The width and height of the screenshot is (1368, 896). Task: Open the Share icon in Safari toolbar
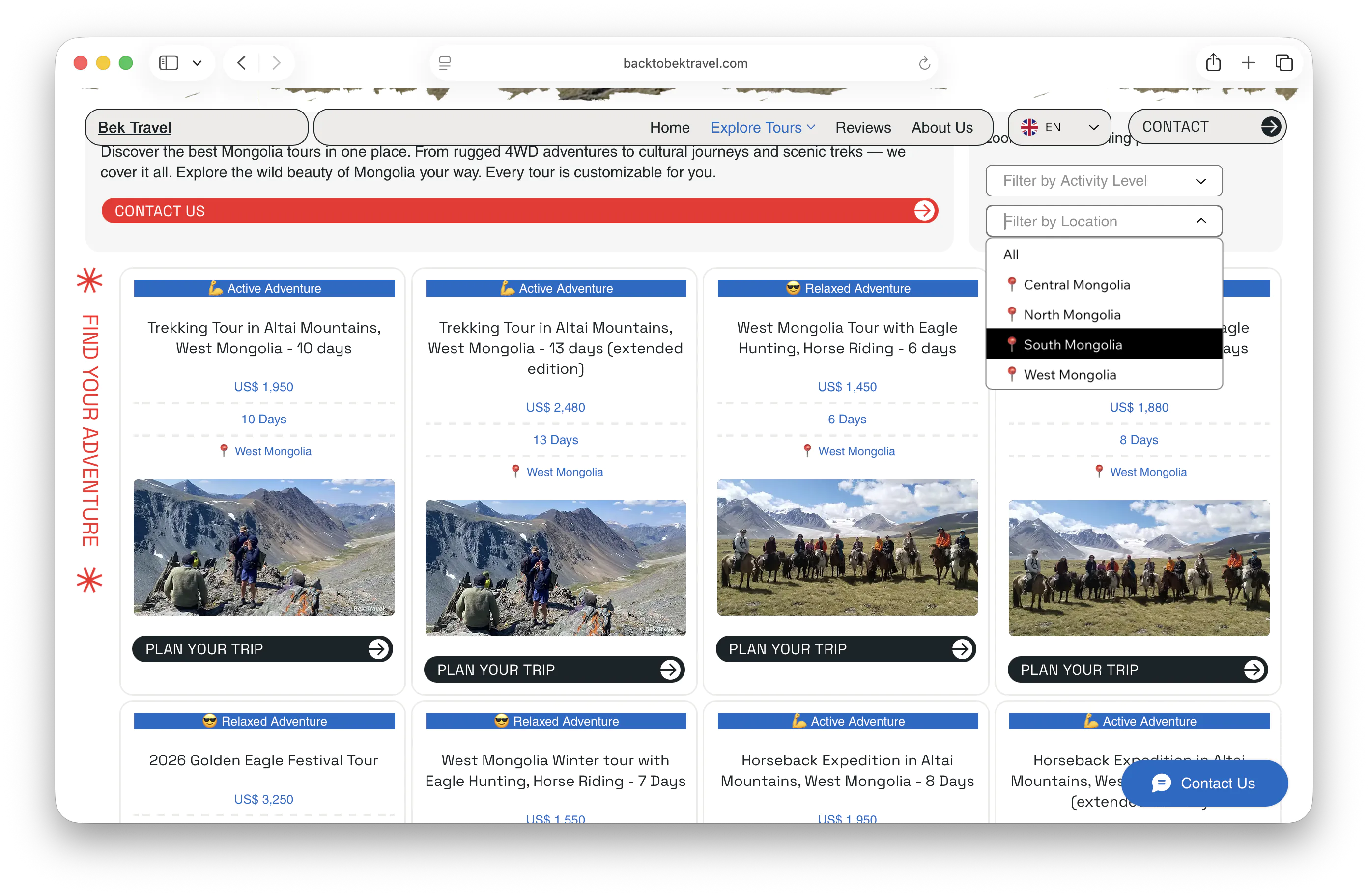point(1213,62)
